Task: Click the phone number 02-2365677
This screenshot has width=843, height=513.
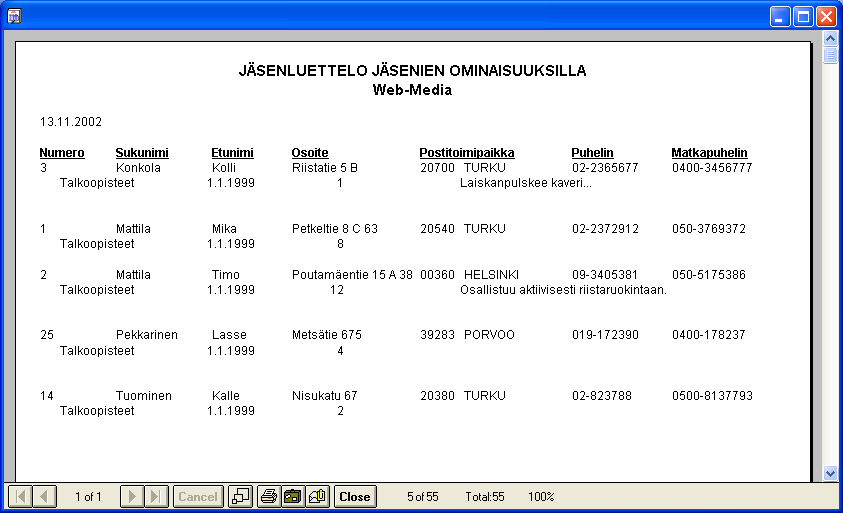Action: pyautogui.click(x=605, y=168)
